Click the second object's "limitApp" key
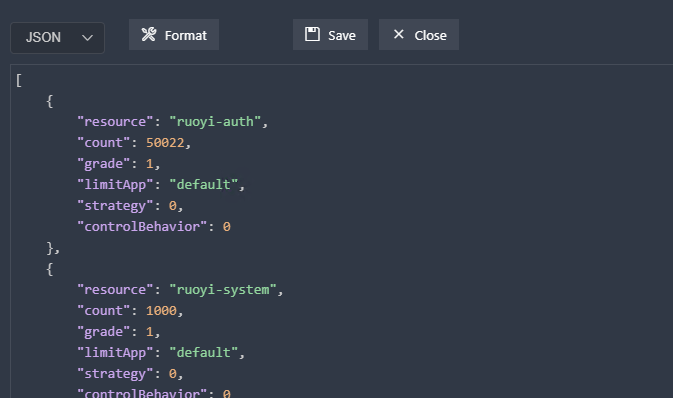 tap(115, 353)
